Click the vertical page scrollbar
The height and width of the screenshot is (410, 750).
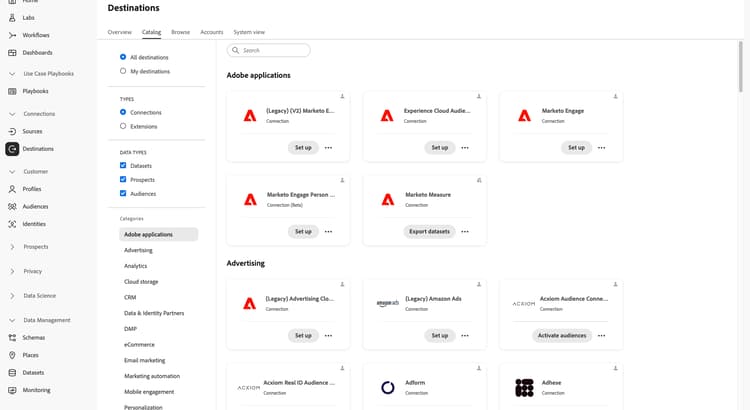(740, 66)
